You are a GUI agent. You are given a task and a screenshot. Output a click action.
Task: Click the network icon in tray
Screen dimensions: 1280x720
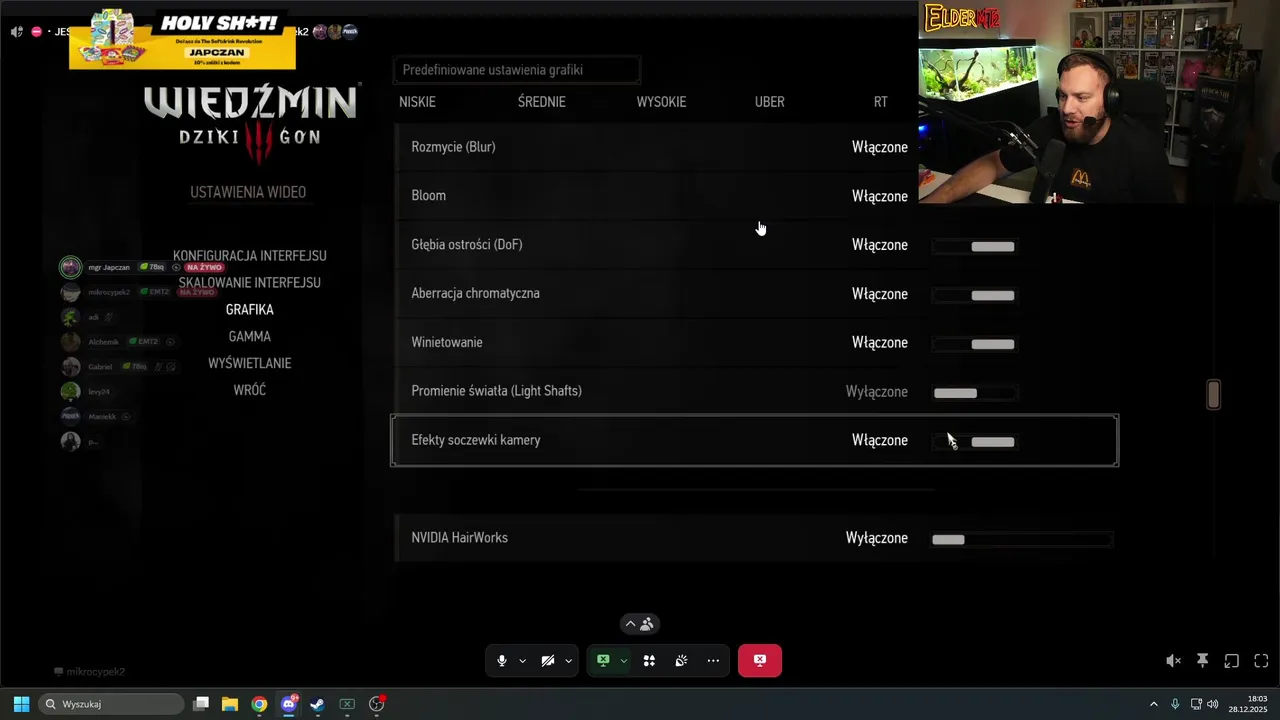click(1196, 704)
